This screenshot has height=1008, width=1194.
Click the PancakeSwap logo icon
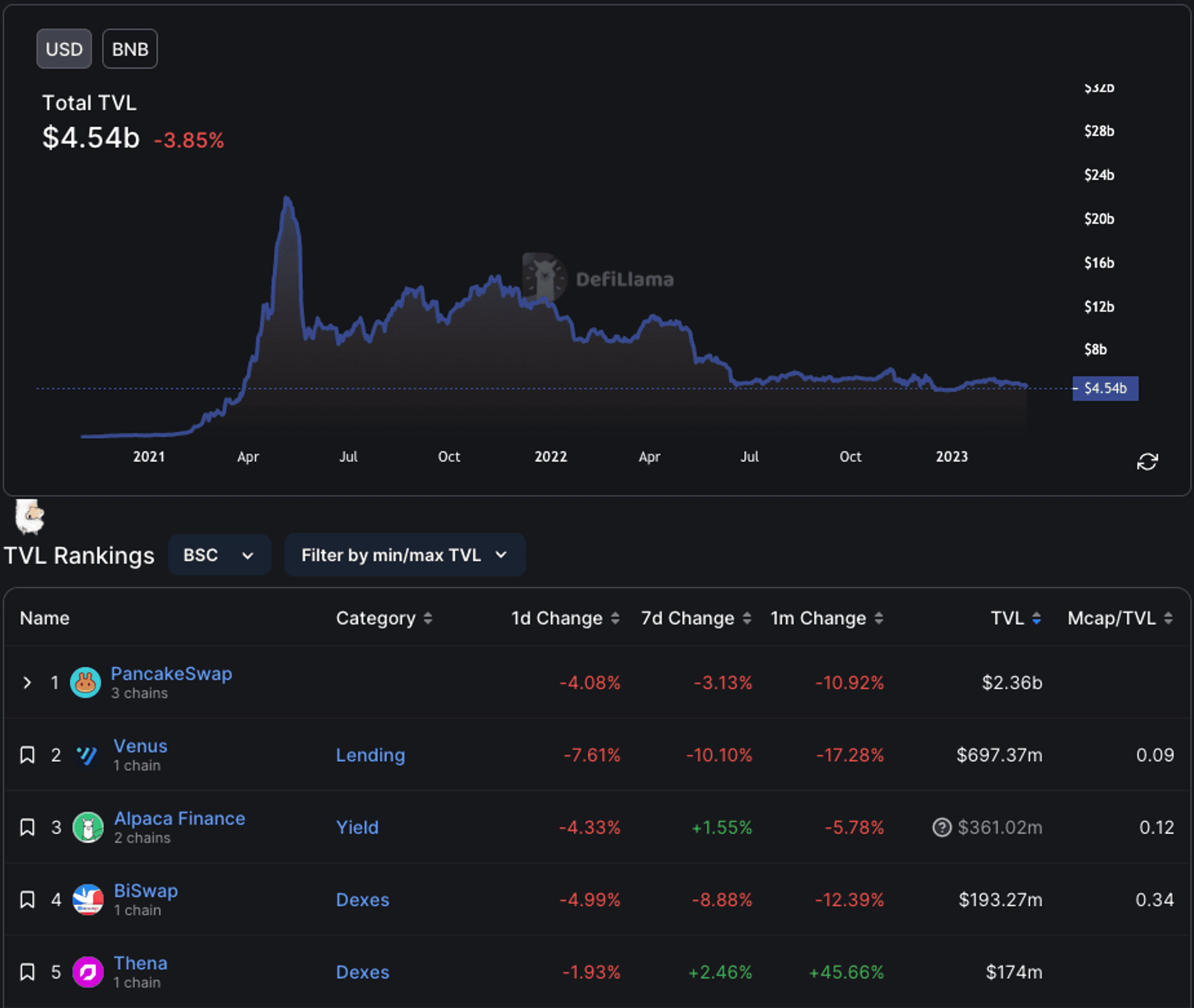[86, 683]
